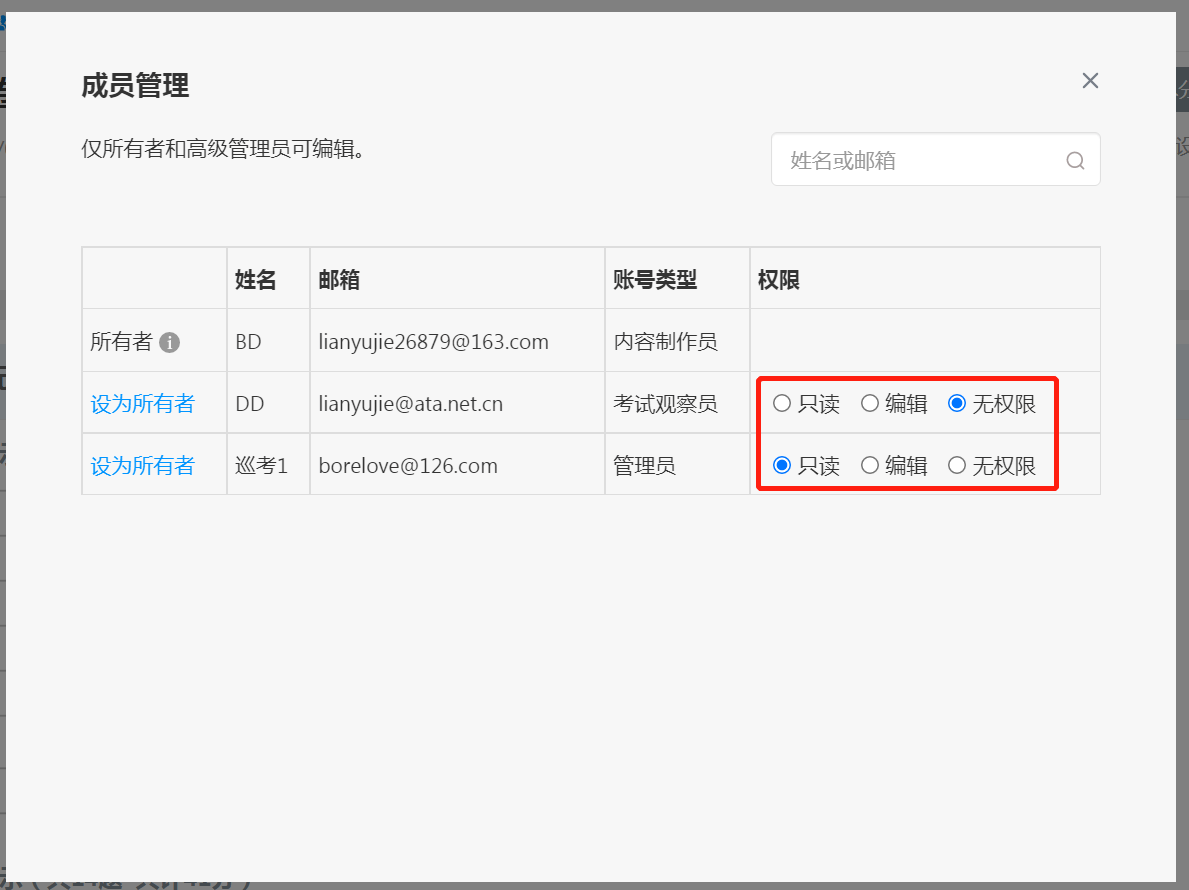Select 无权限 for 巡考1
Image resolution: width=1189 pixels, height=890 pixels.
(957, 465)
